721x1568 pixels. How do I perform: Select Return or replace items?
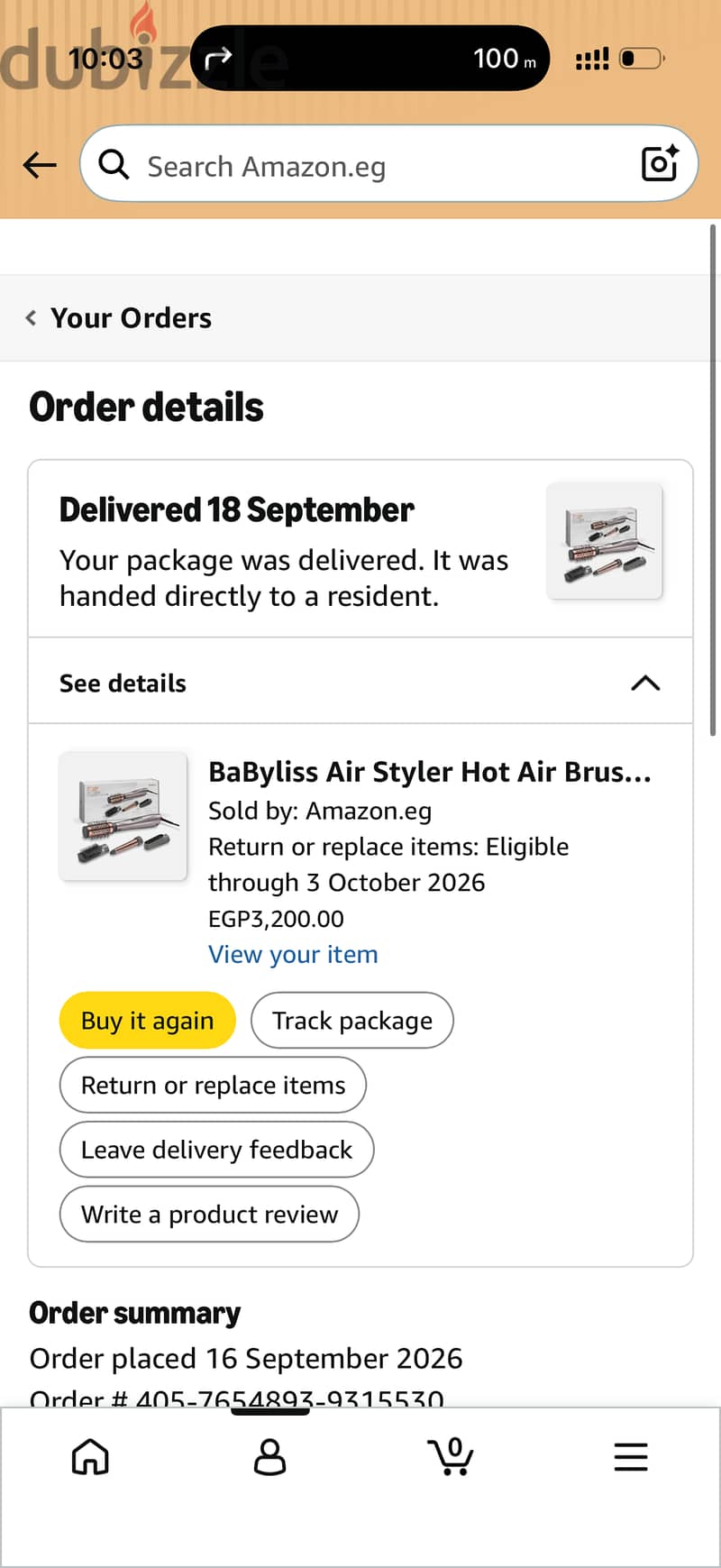(x=213, y=1086)
